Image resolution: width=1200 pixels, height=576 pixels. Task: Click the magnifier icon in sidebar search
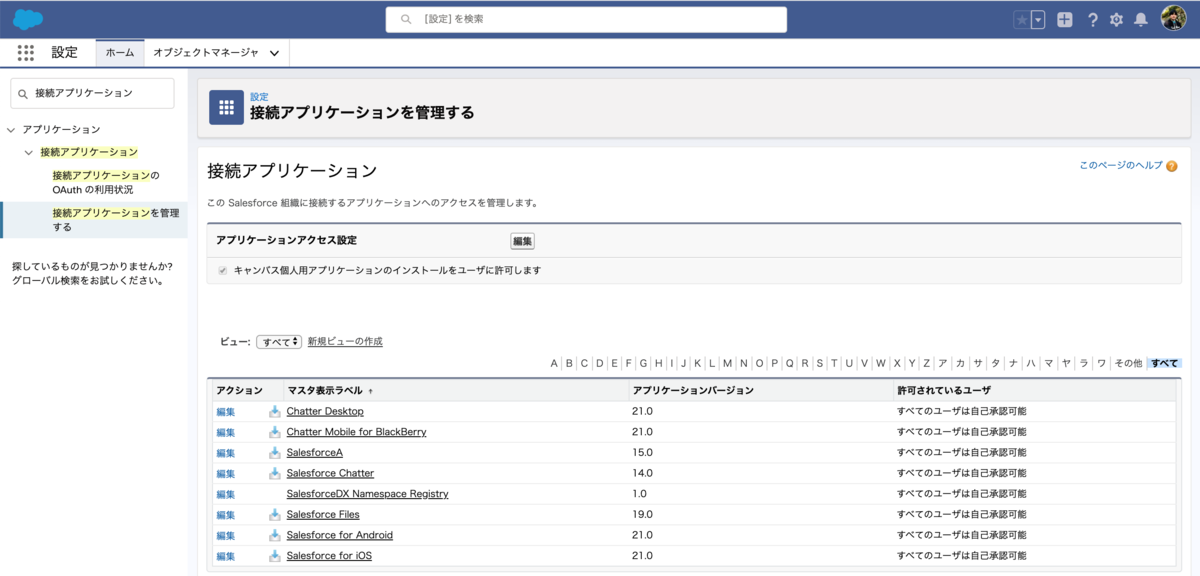tap(23, 93)
